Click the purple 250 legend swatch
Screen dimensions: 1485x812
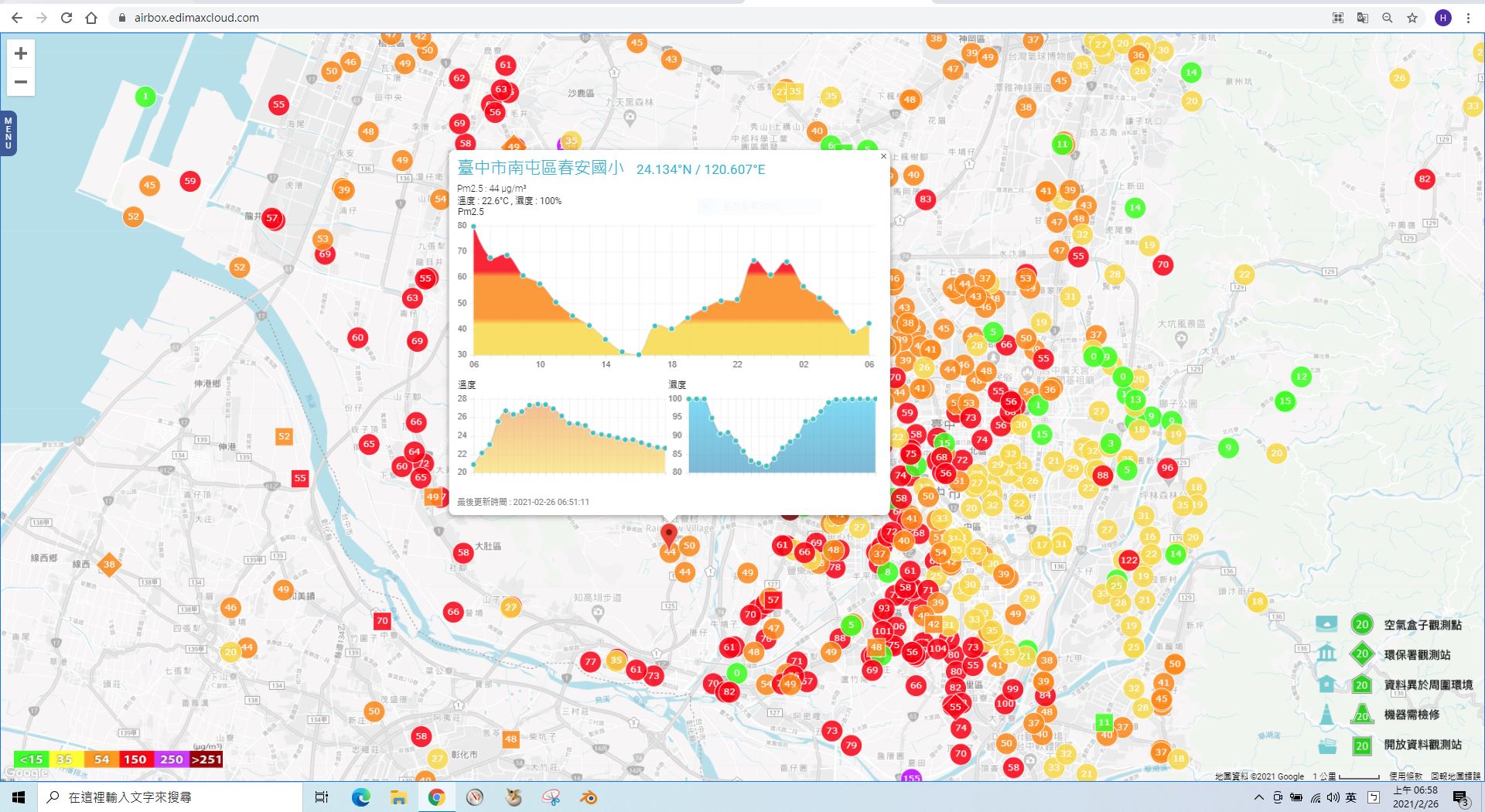(x=171, y=759)
